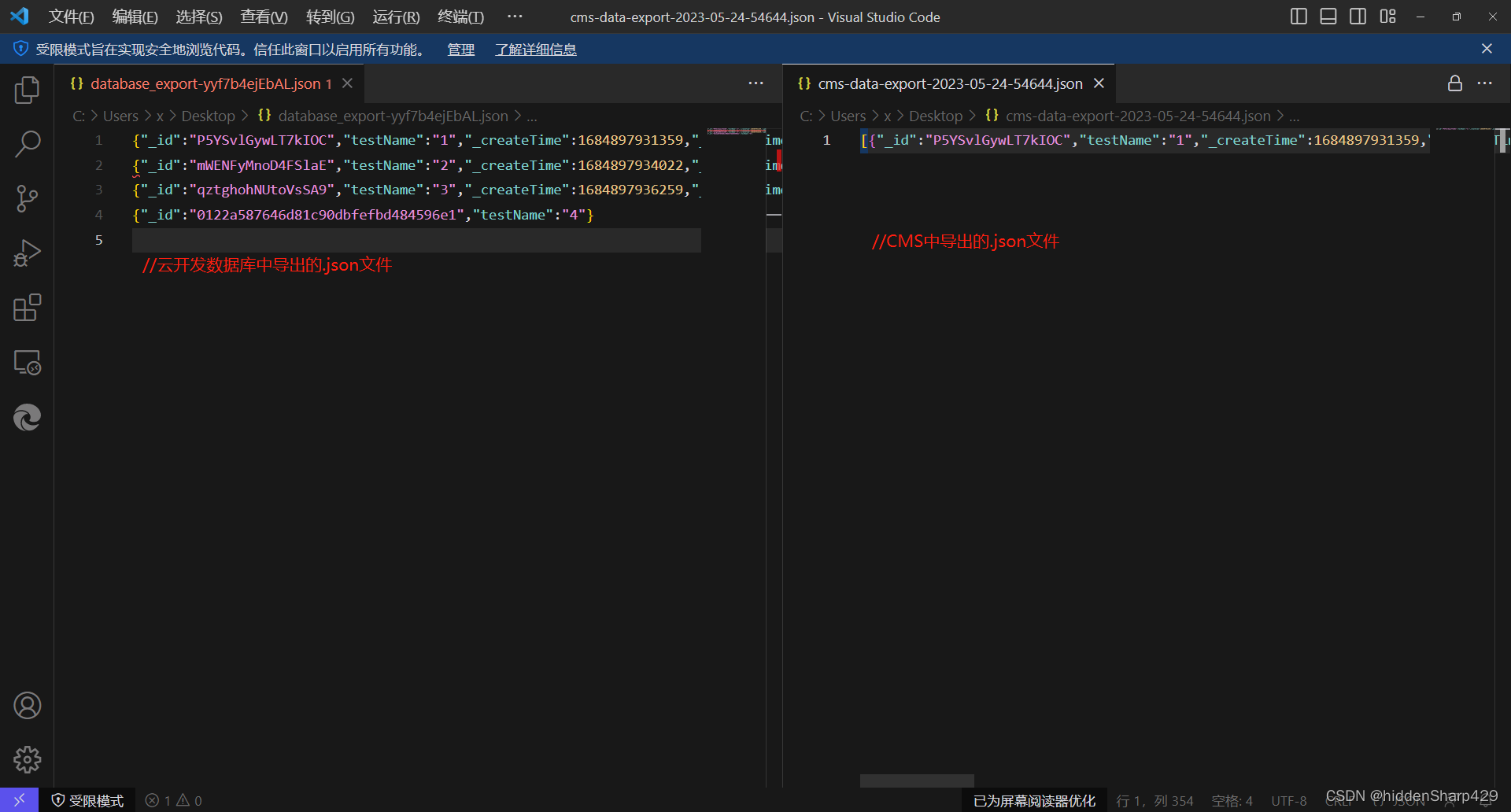Open the 查看(V) menu
Viewport: 1511px width, 812px height.
click(x=264, y=17)
